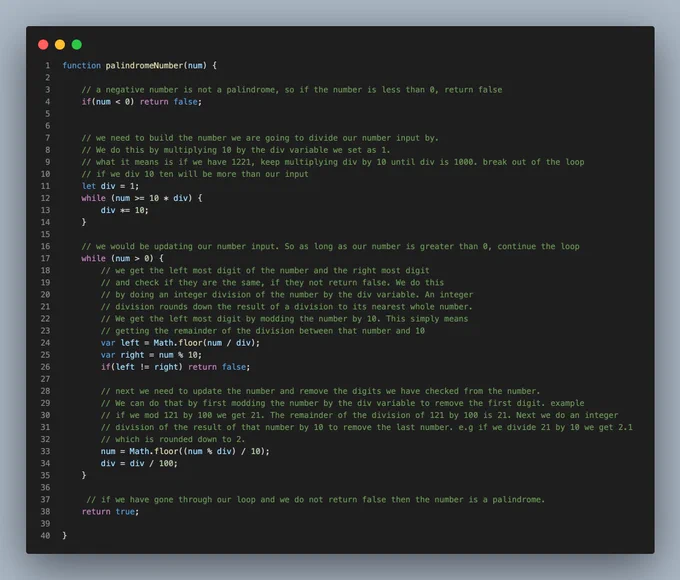Click the 'var right = num % 10;' line

point(151,355)
